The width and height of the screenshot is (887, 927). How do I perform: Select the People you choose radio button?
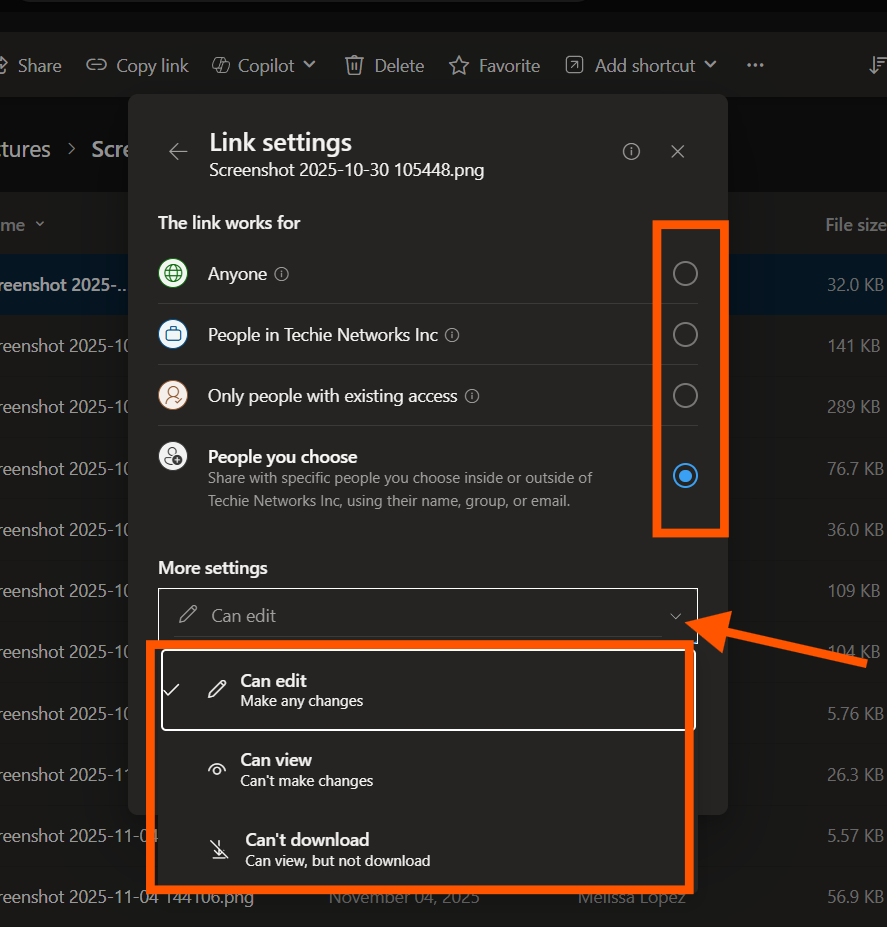coord(685,476)
